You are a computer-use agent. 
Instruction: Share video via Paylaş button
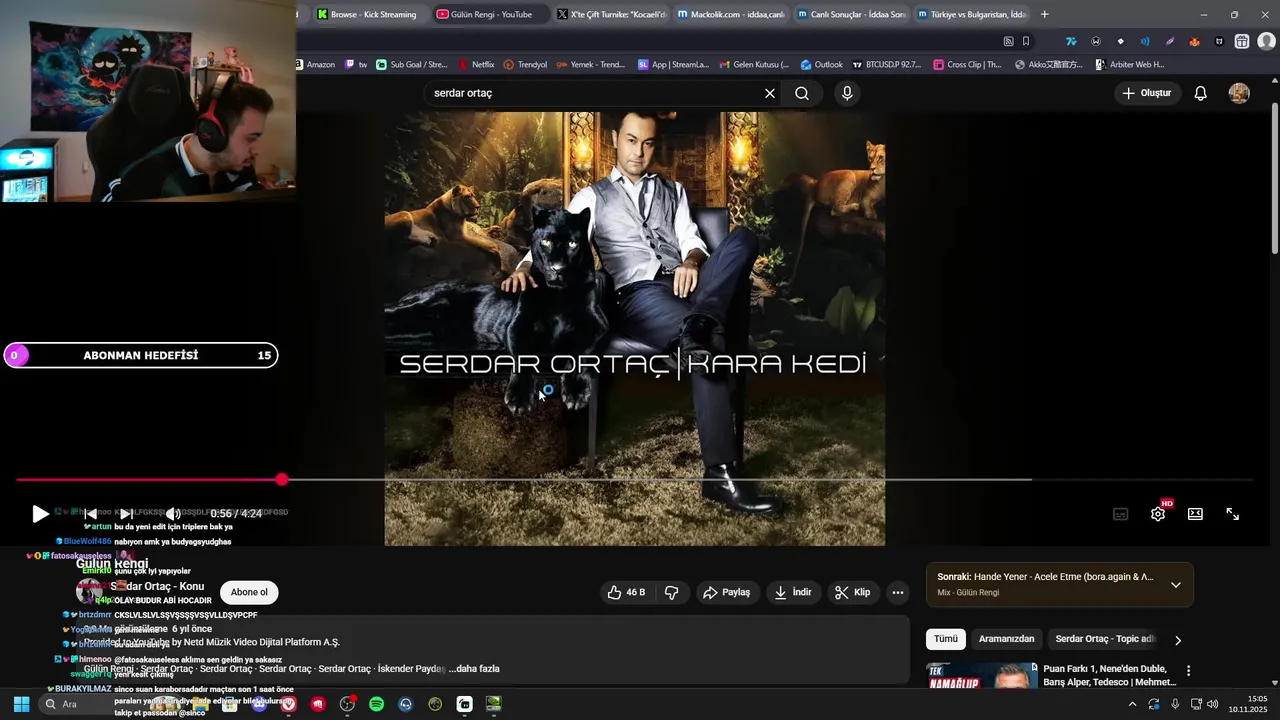pos(727,592)
